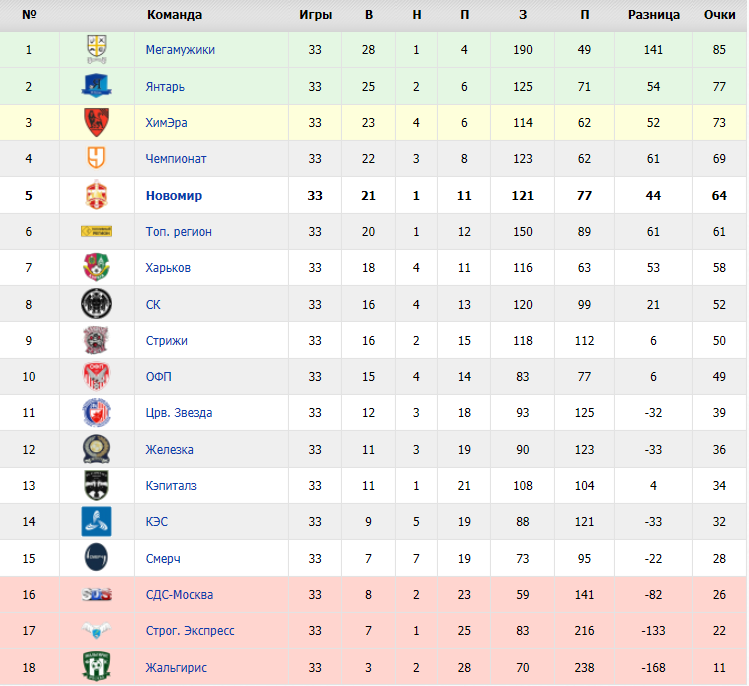
Task: Open the Железка team link
Action: (x=170, y=450)
